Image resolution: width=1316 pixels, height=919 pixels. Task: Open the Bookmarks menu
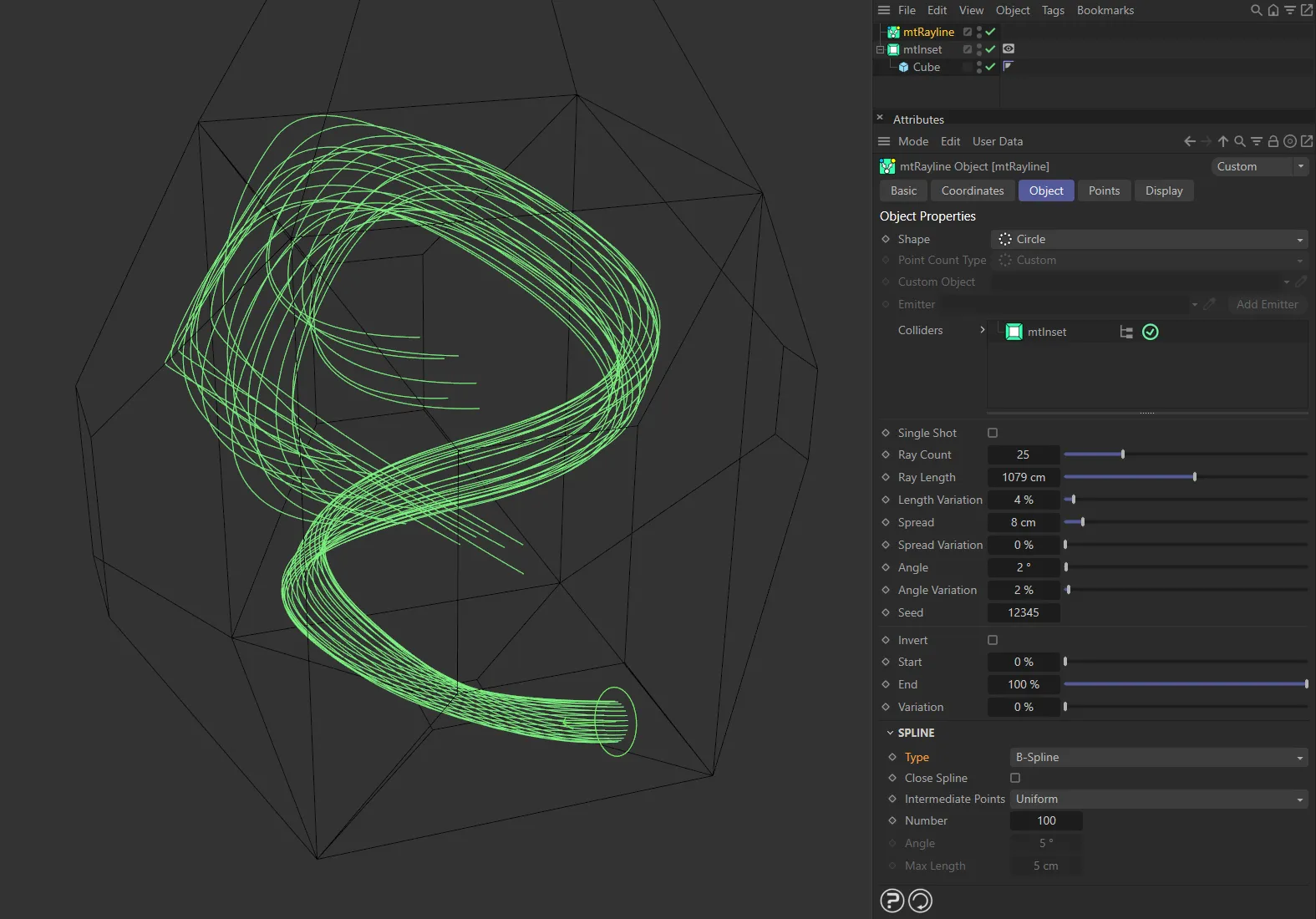(1105, 10)
